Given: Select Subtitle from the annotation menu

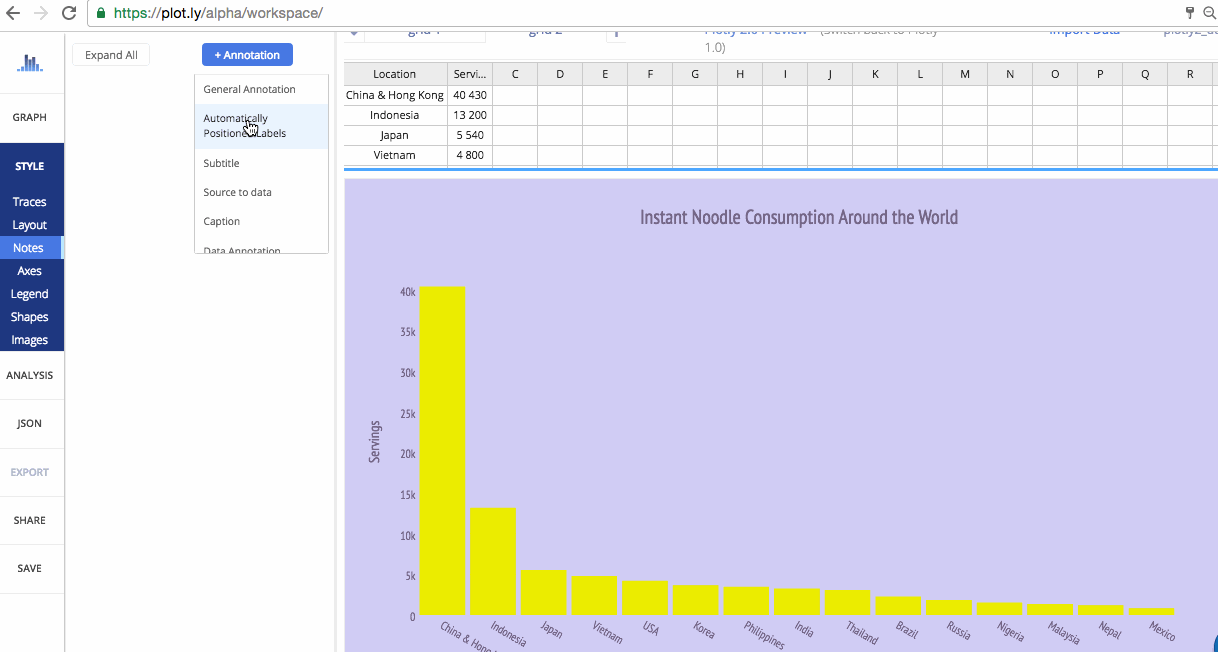Looking at the screenshot, I should point(220,162).
